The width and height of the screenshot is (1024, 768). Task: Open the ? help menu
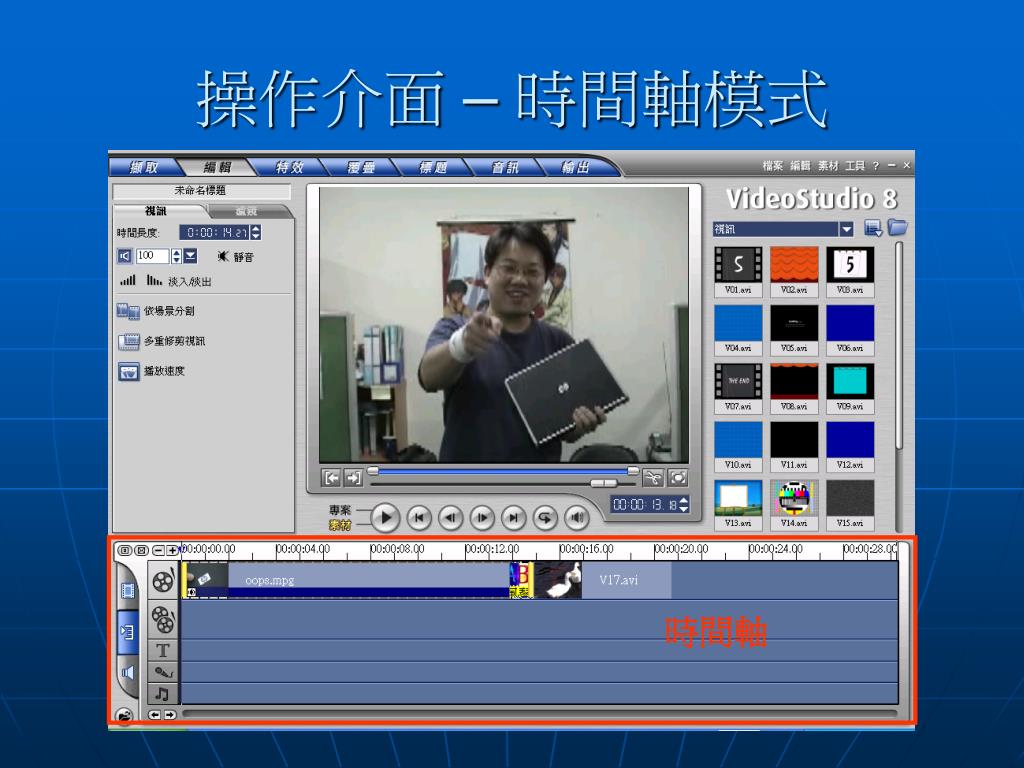(876, 166)
